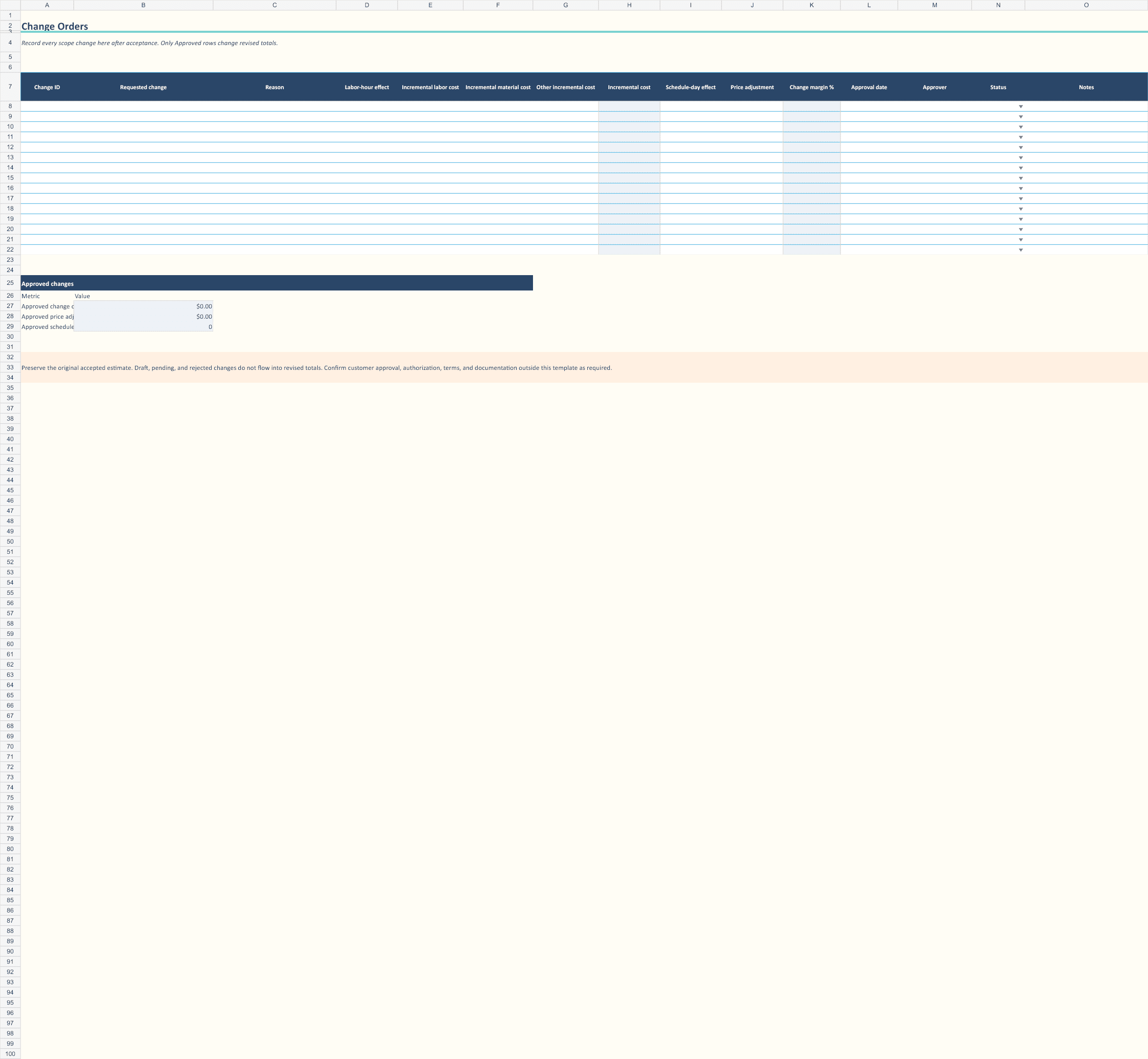Select the Notes header cell

1086,87
